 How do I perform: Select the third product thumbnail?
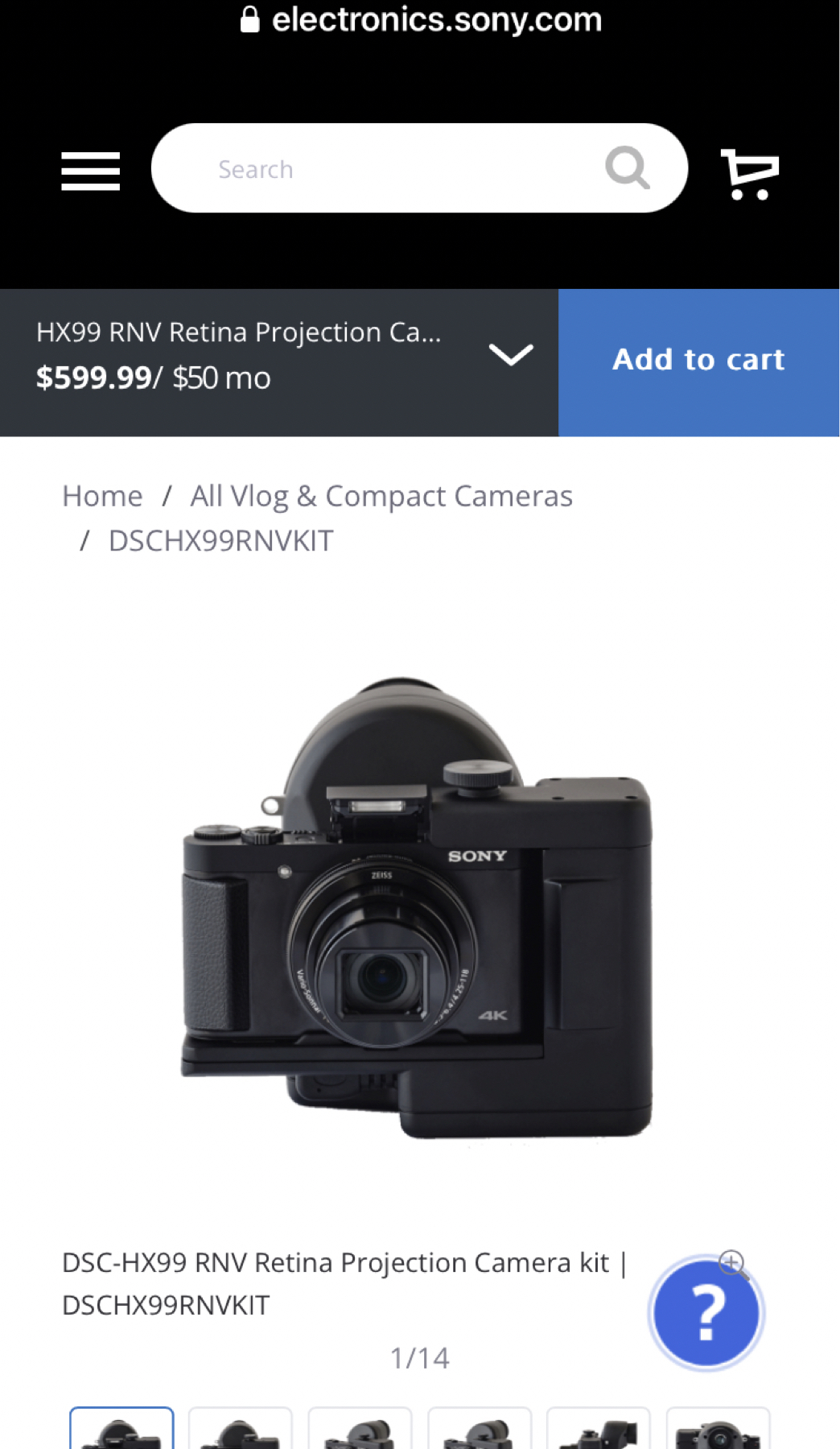point(360,1428)
